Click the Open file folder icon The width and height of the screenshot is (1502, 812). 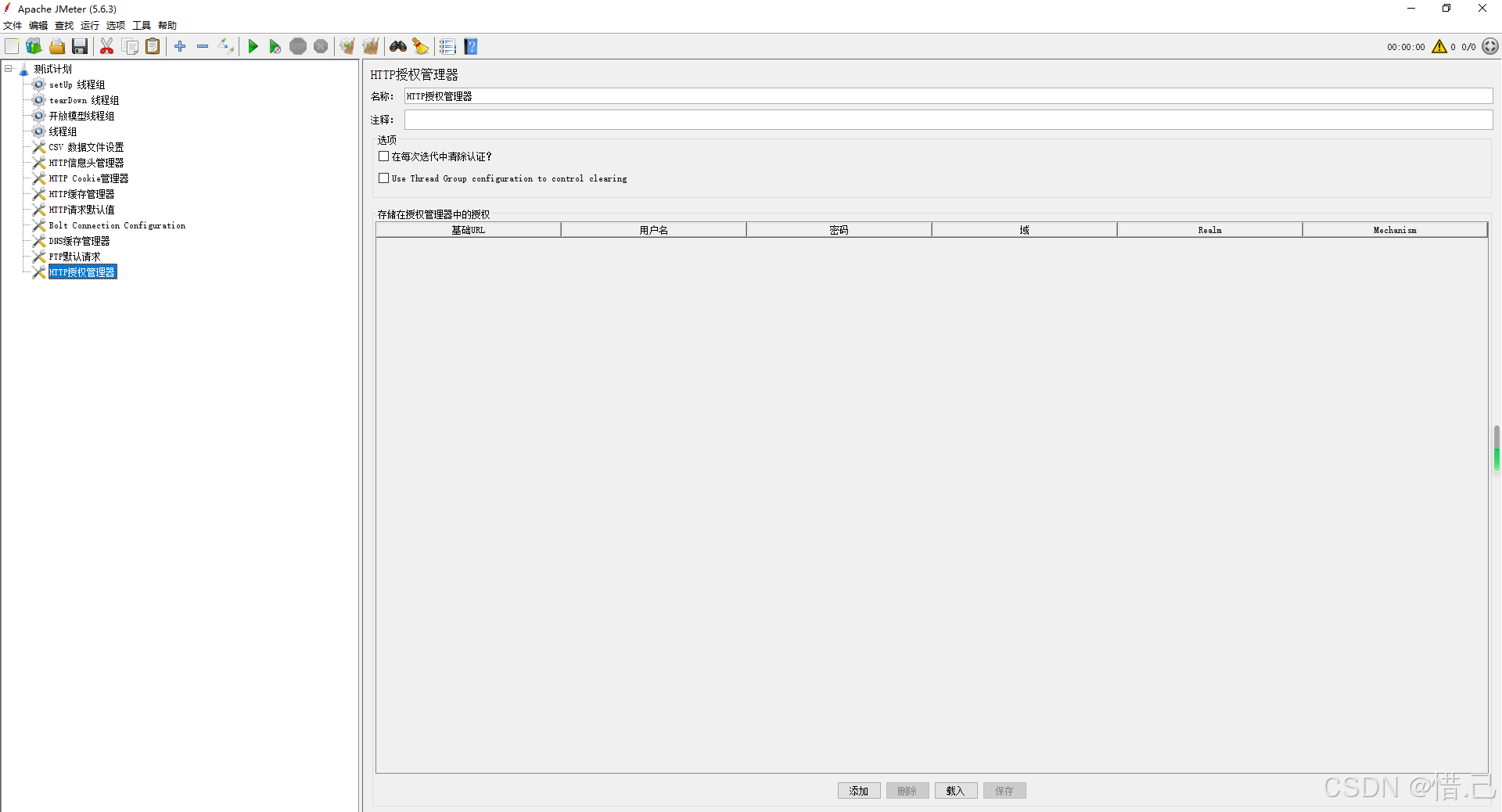point(57,47)
